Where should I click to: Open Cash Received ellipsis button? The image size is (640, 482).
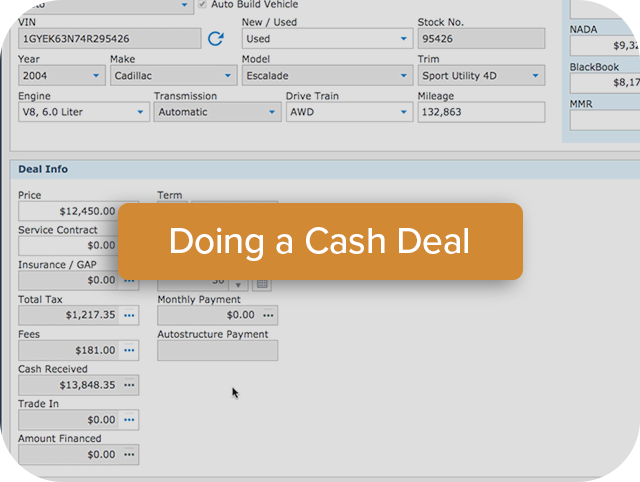[129, 385]
